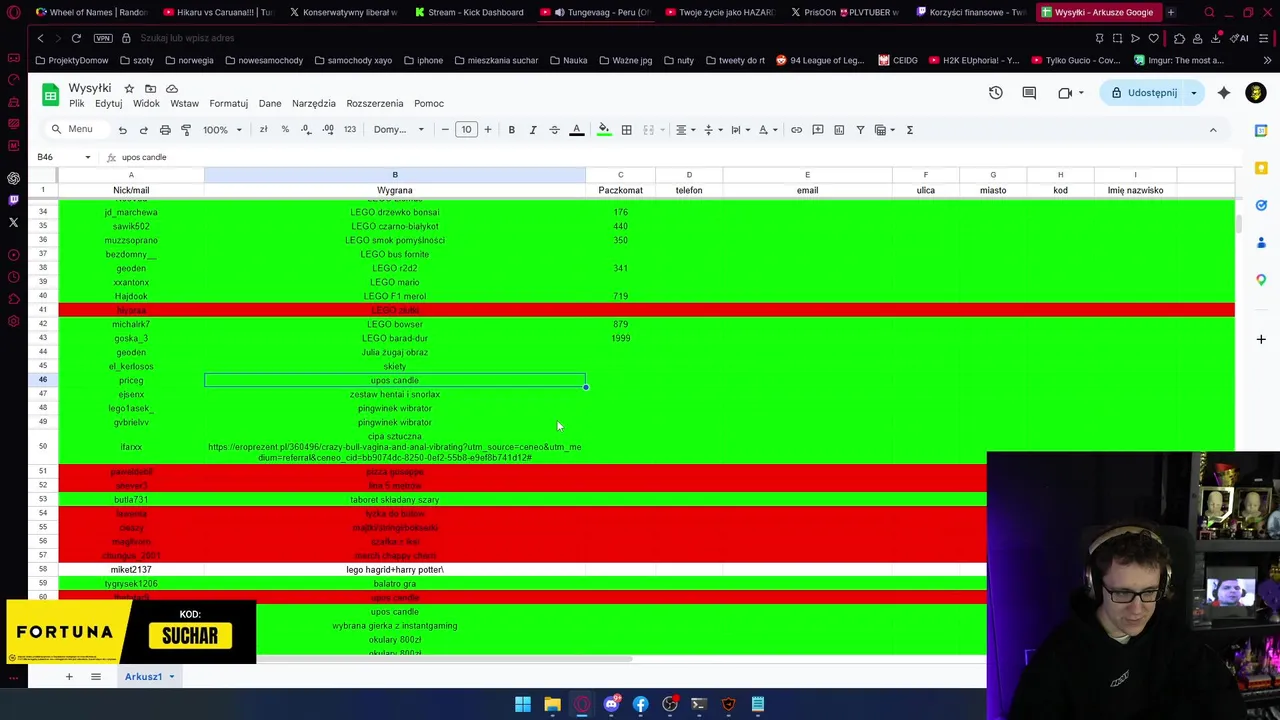Select the cell 'lego hagrid+harry potter'
Screen dimensions: 1280x720
tap(395, 570)
